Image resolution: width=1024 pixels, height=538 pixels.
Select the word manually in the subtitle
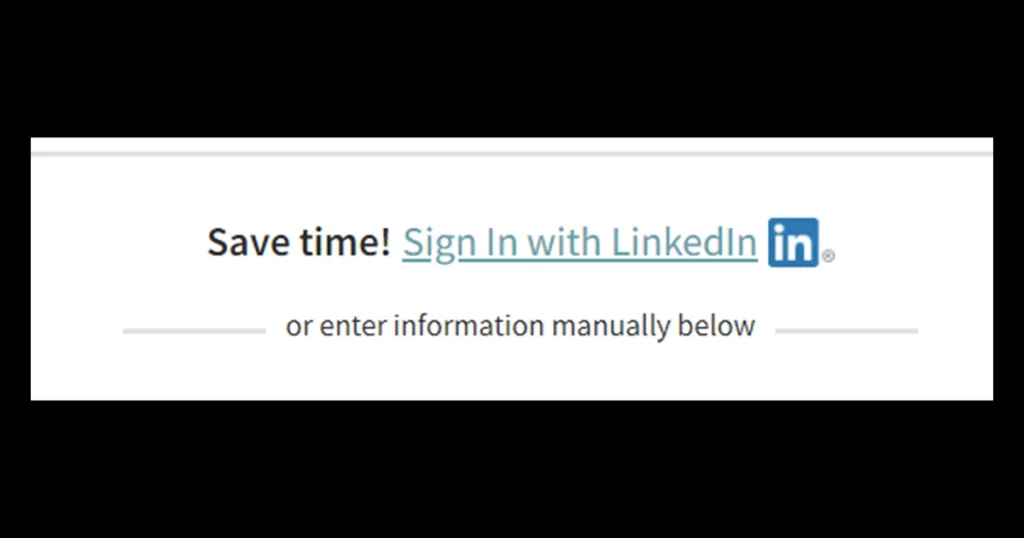click(611, 326)
